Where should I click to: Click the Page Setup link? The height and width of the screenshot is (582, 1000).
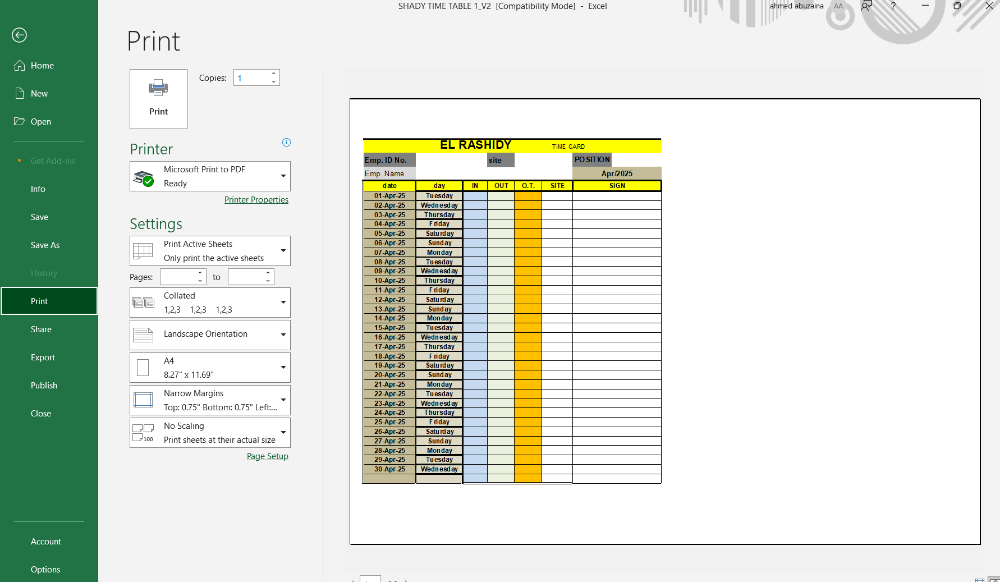267,456
